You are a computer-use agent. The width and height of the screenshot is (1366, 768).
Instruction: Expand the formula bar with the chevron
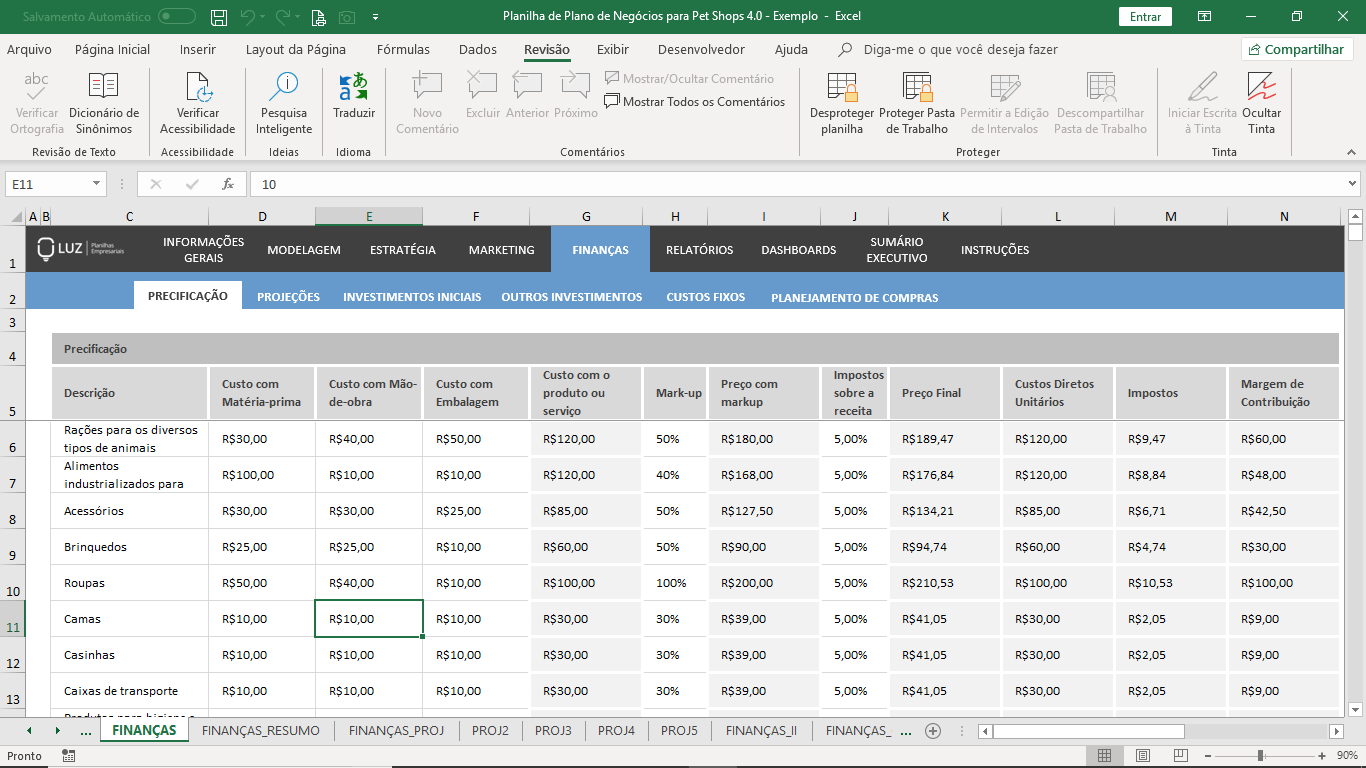click(1353, 184)
